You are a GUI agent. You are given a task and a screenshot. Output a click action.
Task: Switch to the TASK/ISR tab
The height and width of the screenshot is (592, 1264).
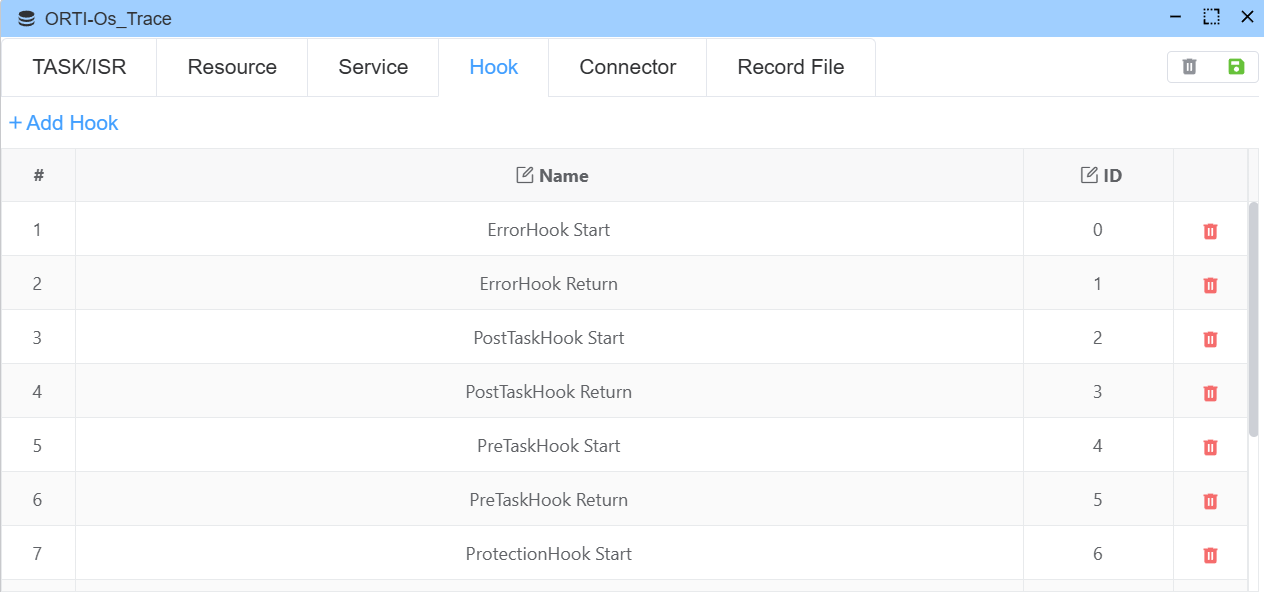(79, 67)
